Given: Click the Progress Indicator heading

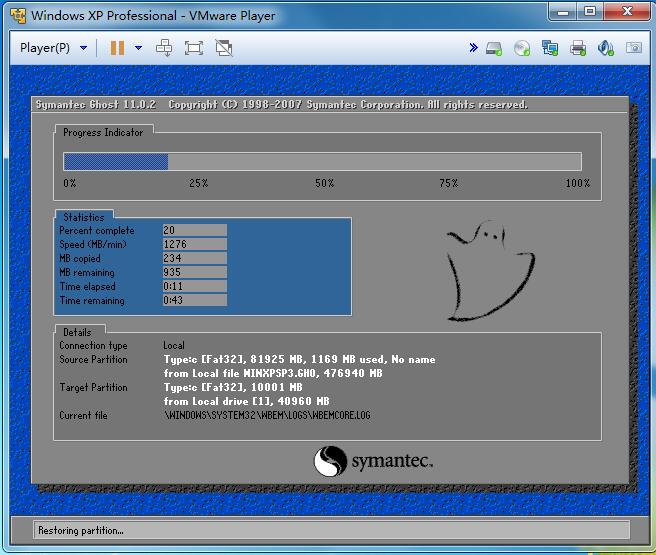Looking at the screenshot, I should point(103,132).
